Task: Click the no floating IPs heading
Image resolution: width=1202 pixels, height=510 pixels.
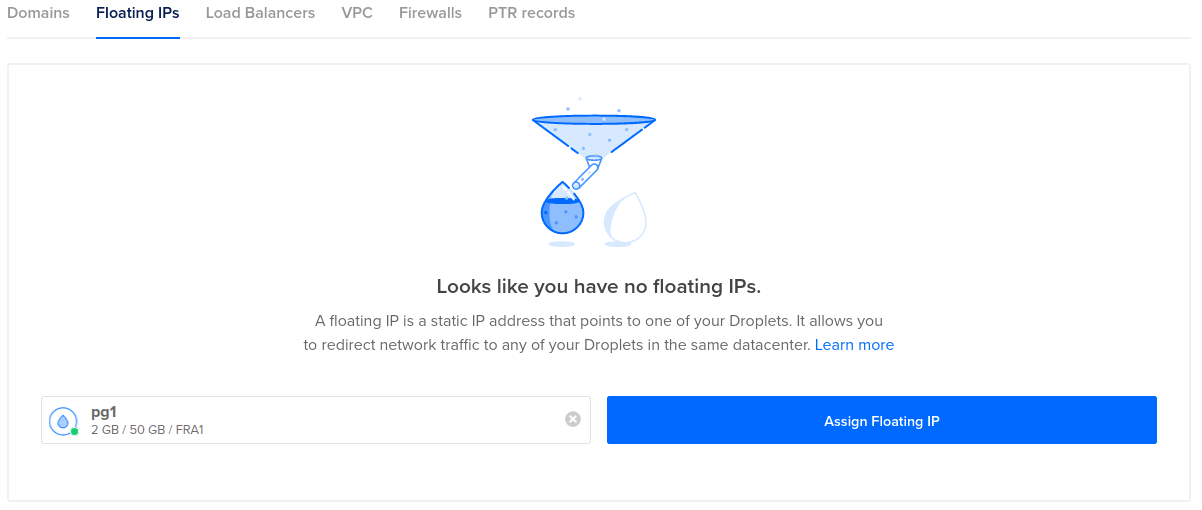Action: click(x=599, y=287)
